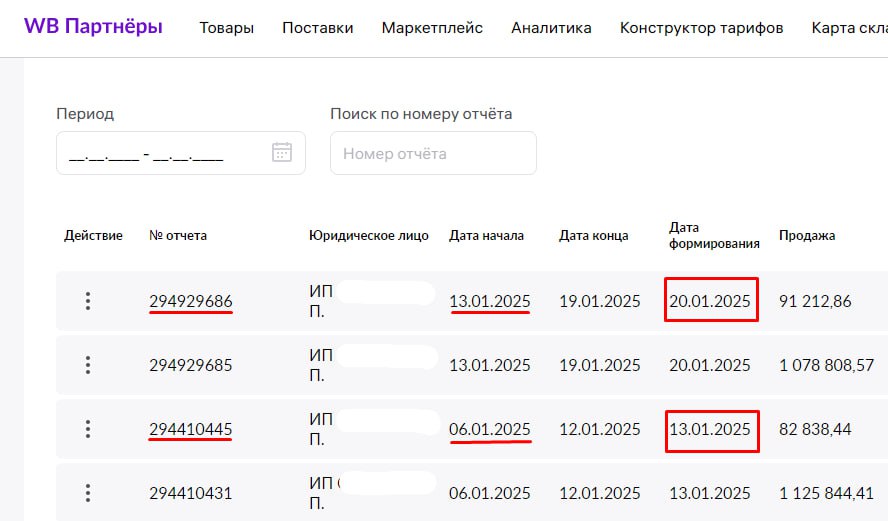This screenshot has width=888, height=521.
Task: Open actions menu for report 294929686
Action: [x=88, y=301]
